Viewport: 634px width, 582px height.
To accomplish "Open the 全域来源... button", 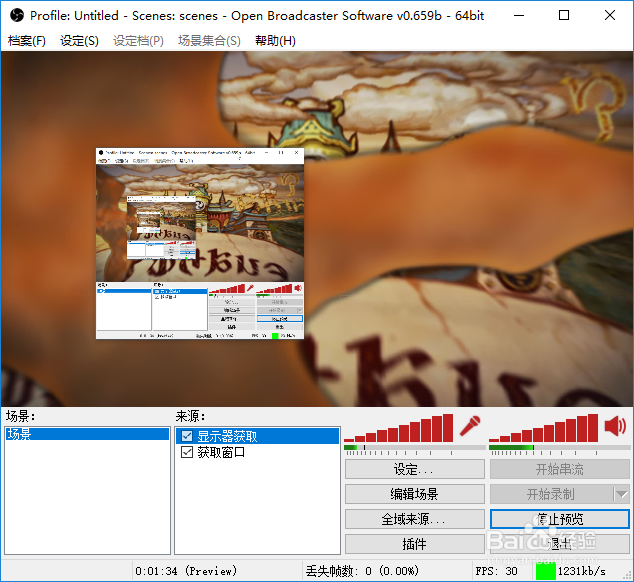I will tap(415, 519).
